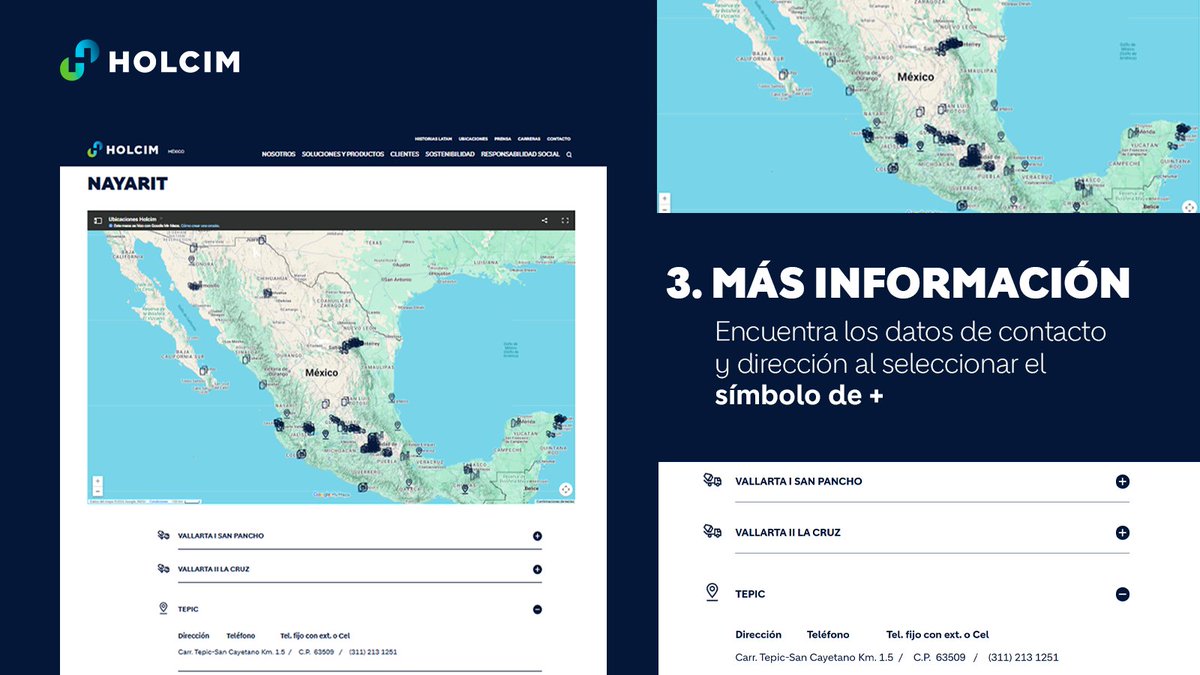This screenshot has width=1200, height=675.
Task: Click the 'Cómo crear una propia' map link
Action: coord(199,227)
